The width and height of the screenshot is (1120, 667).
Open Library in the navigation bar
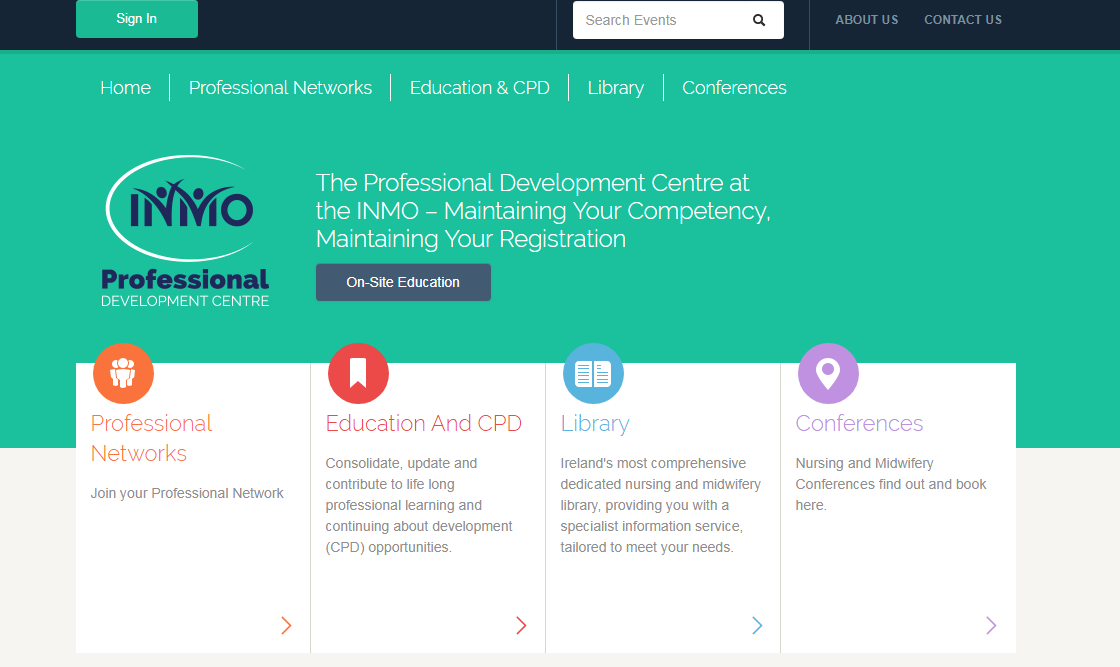(616, 88)
